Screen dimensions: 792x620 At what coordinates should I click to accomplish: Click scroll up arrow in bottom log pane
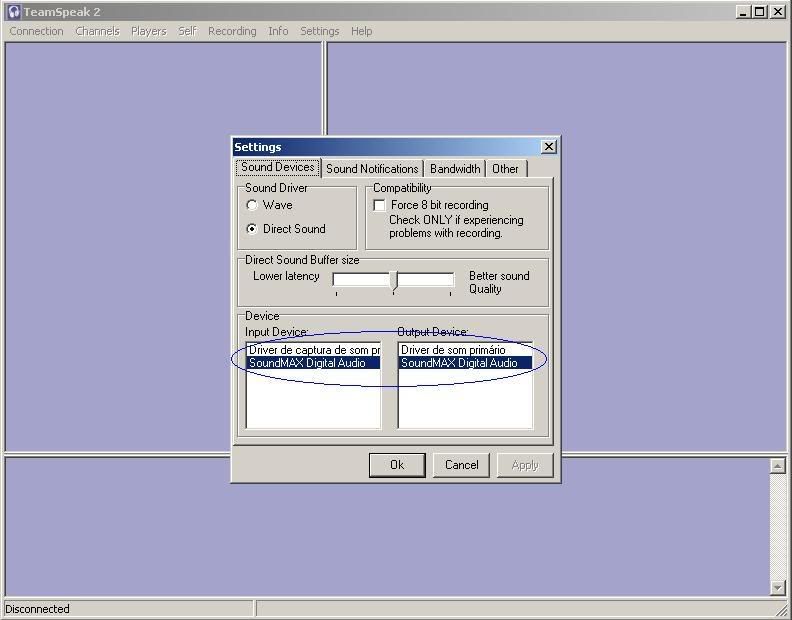[x=777, y=466]
